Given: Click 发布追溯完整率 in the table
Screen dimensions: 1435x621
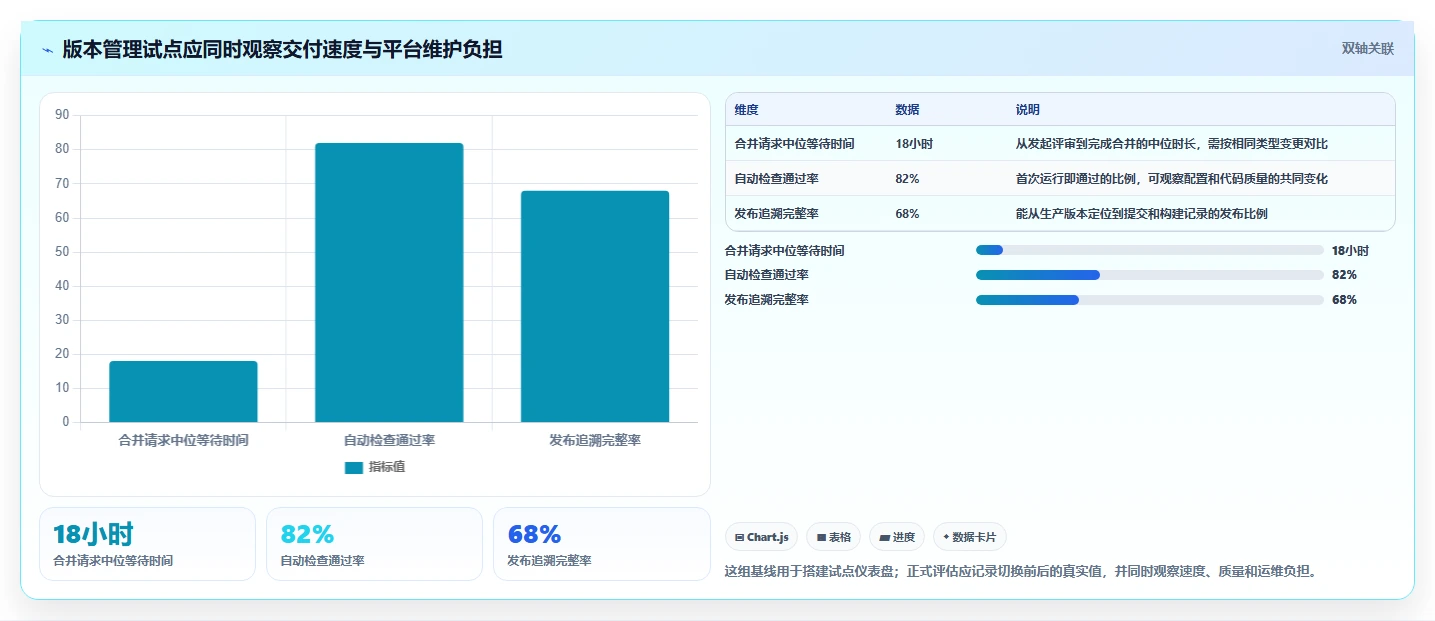Looking at the screenshot, I should 776,214.
